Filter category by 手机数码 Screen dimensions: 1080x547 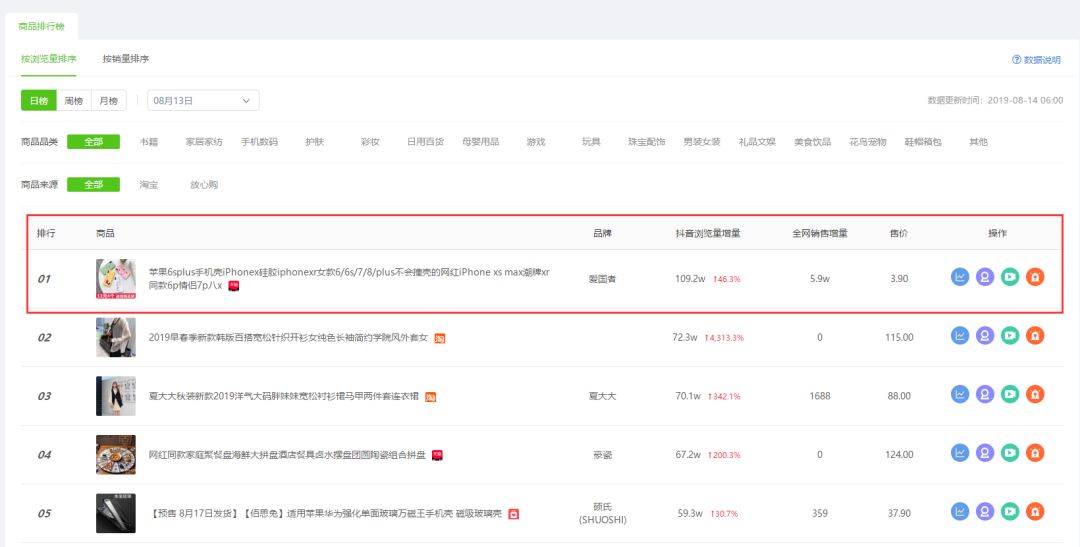259,142
